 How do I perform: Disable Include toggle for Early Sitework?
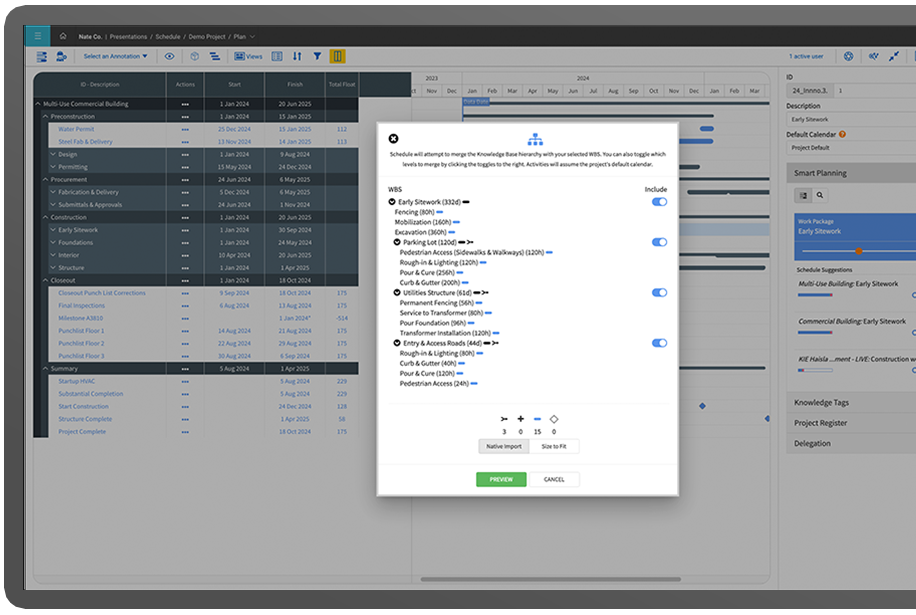click(x=659, y=202)
